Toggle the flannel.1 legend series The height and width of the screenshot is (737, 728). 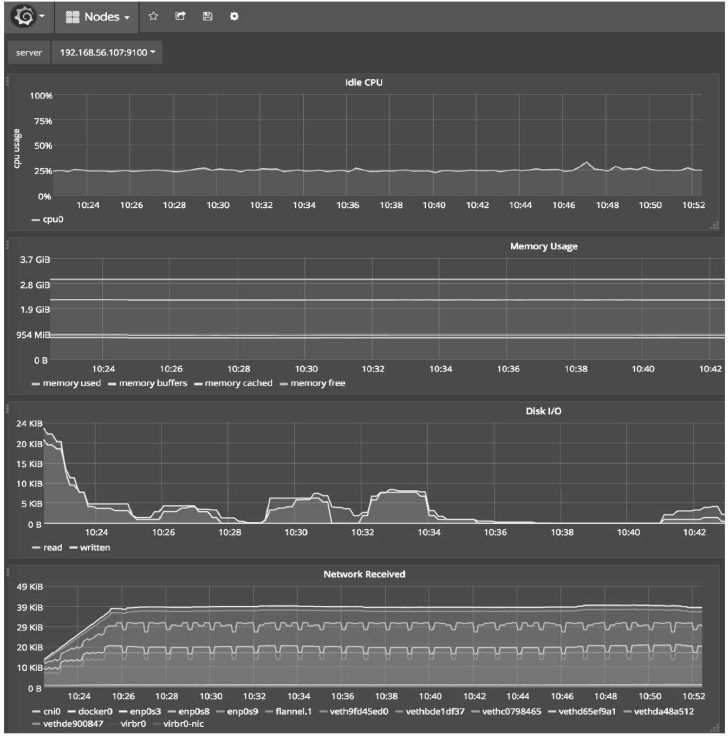tap(289, 711)
